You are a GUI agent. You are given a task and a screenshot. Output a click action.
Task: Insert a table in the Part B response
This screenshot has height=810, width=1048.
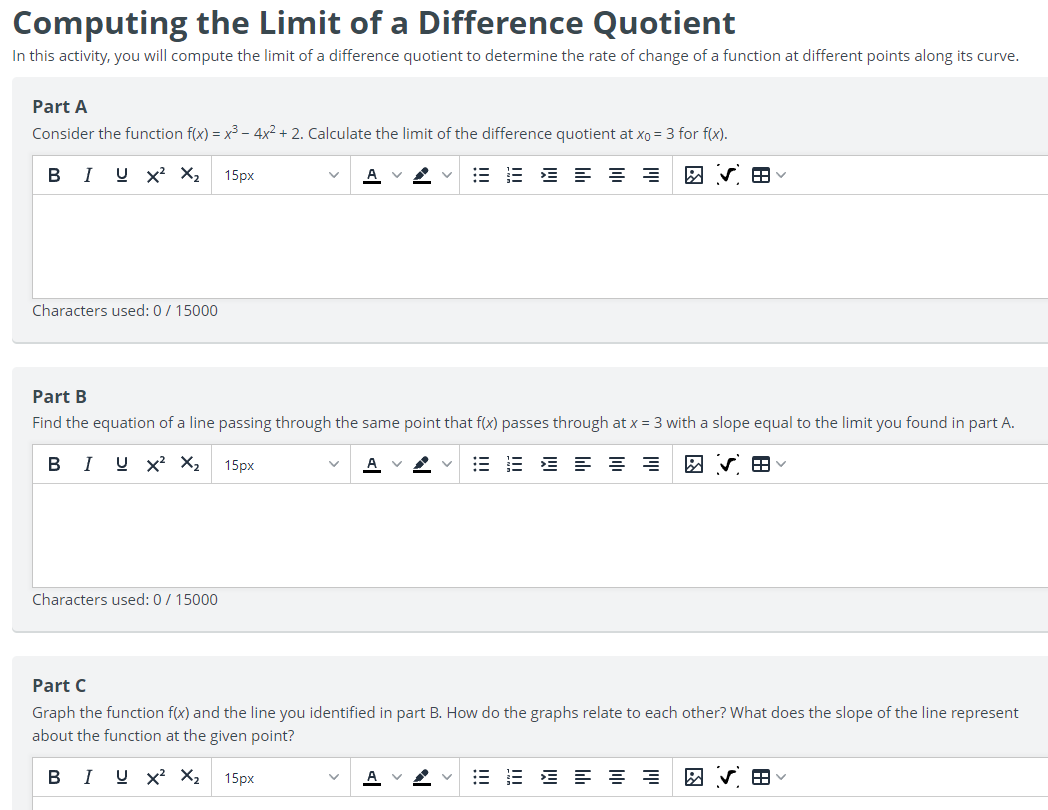pyautogui.click(x=762, y=464)
